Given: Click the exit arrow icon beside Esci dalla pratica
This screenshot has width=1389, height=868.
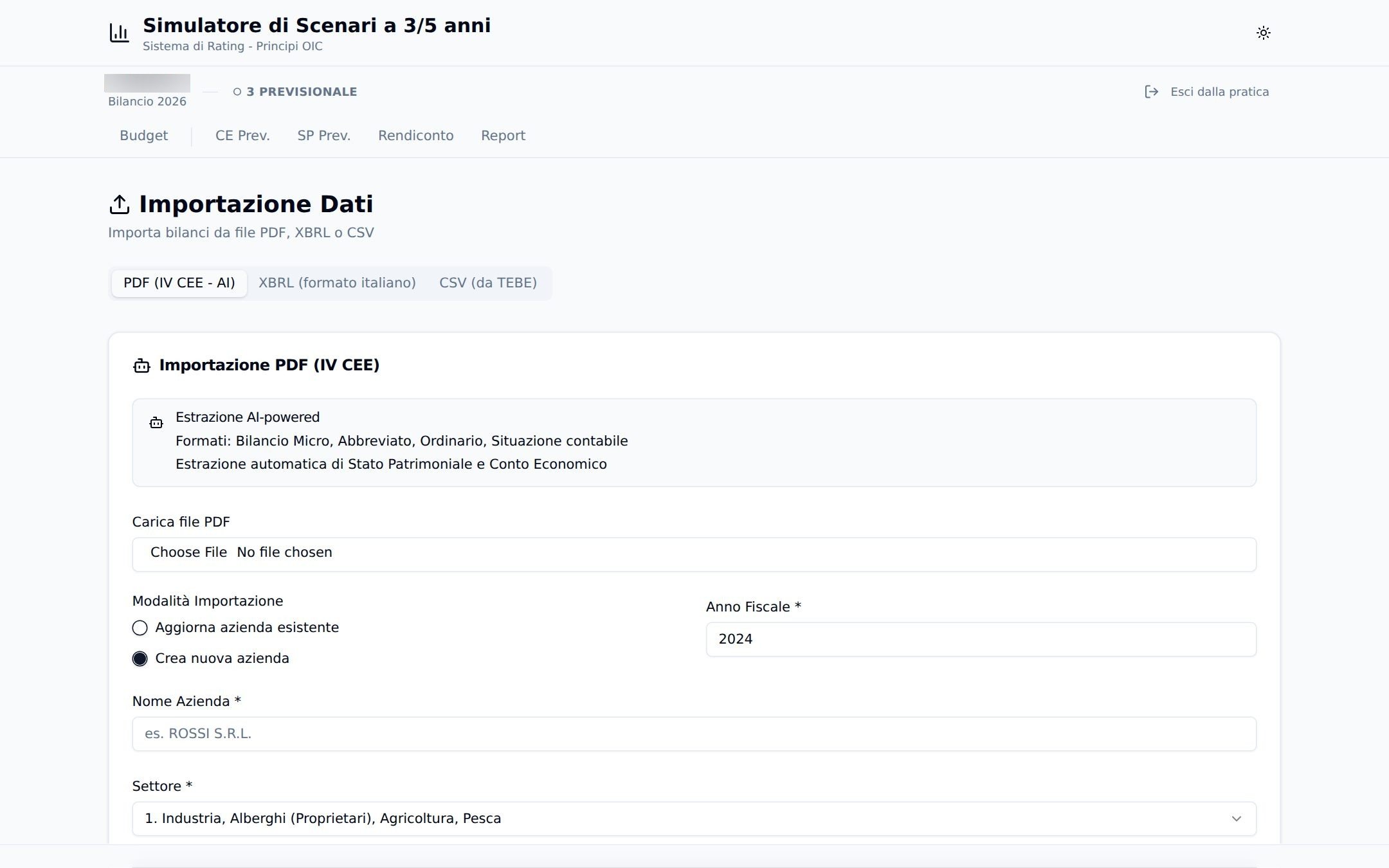Looking at the screenshot, I should [x=1151, y=92].
